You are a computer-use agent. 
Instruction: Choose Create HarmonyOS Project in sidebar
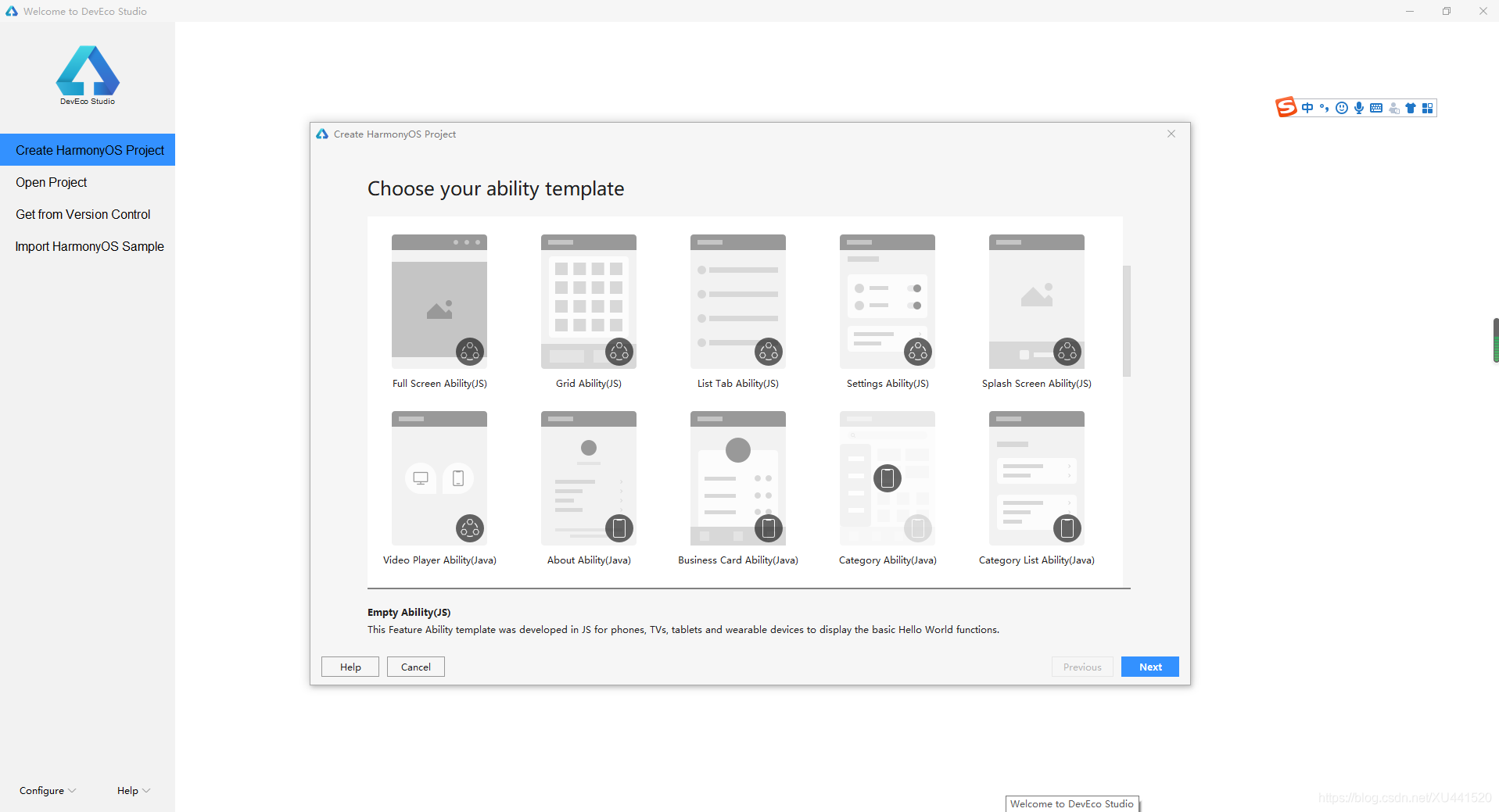pyautogui.click(x=88, y=150)
